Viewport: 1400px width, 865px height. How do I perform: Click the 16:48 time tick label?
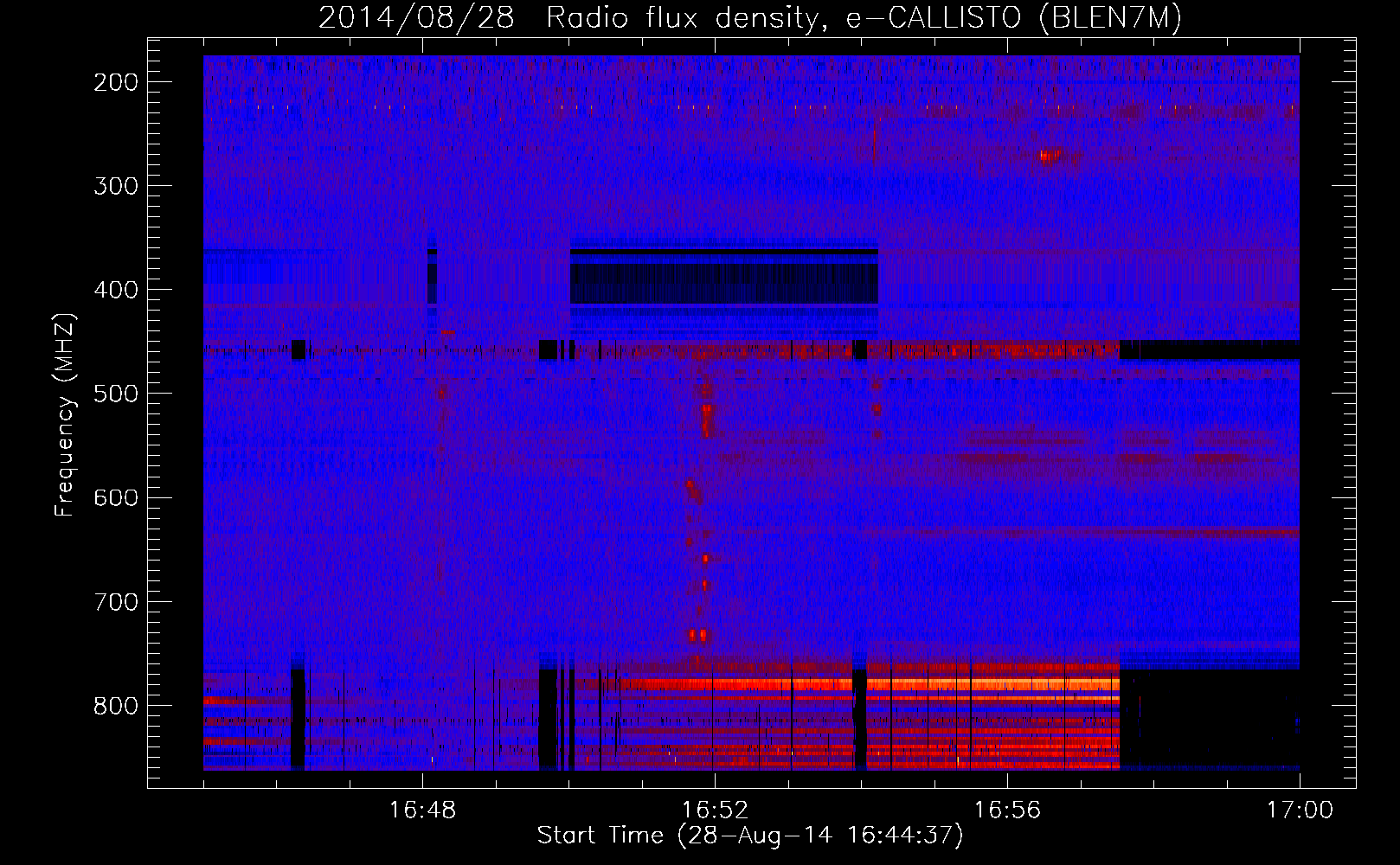tap(422, 811)
